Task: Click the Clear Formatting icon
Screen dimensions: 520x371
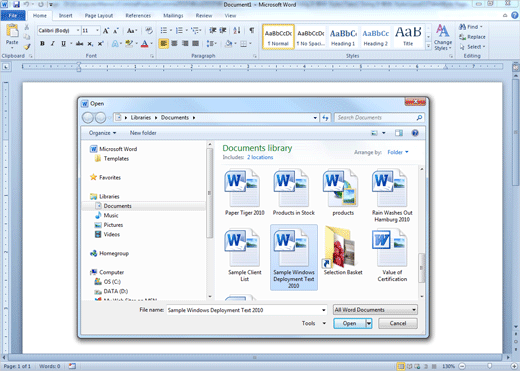Action: [149, 31]
